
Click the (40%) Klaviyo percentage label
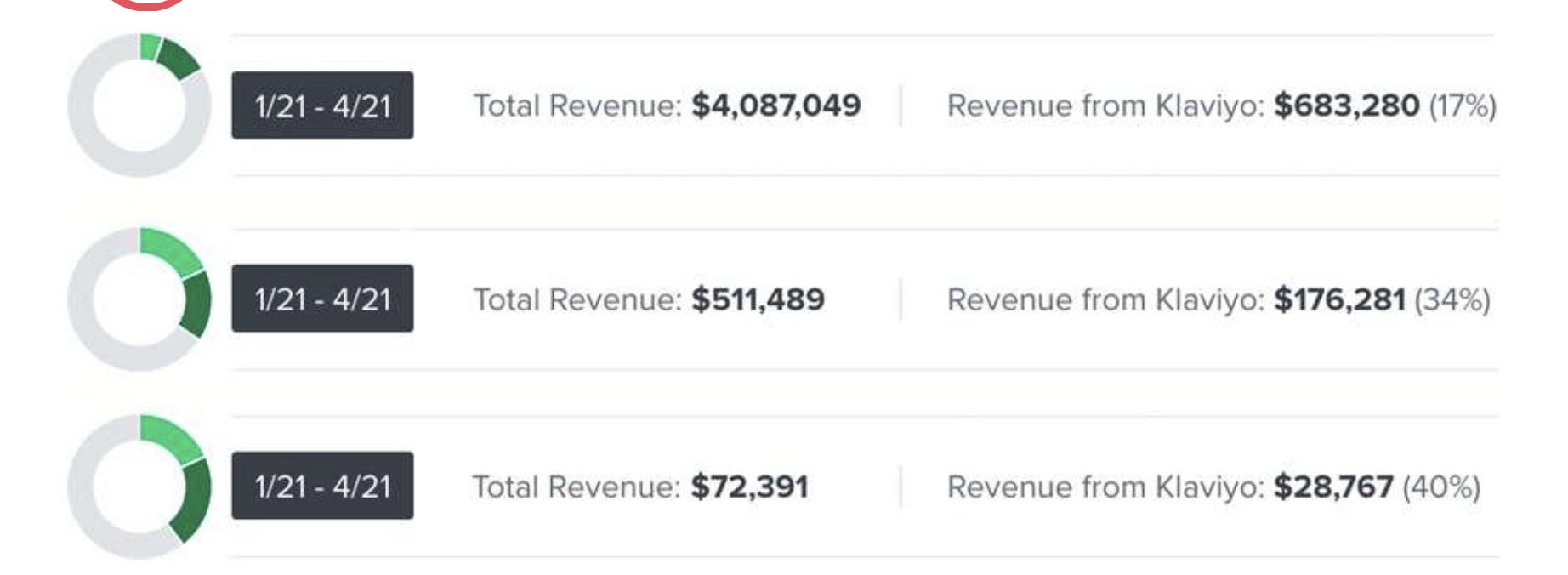pos(1441,487)
